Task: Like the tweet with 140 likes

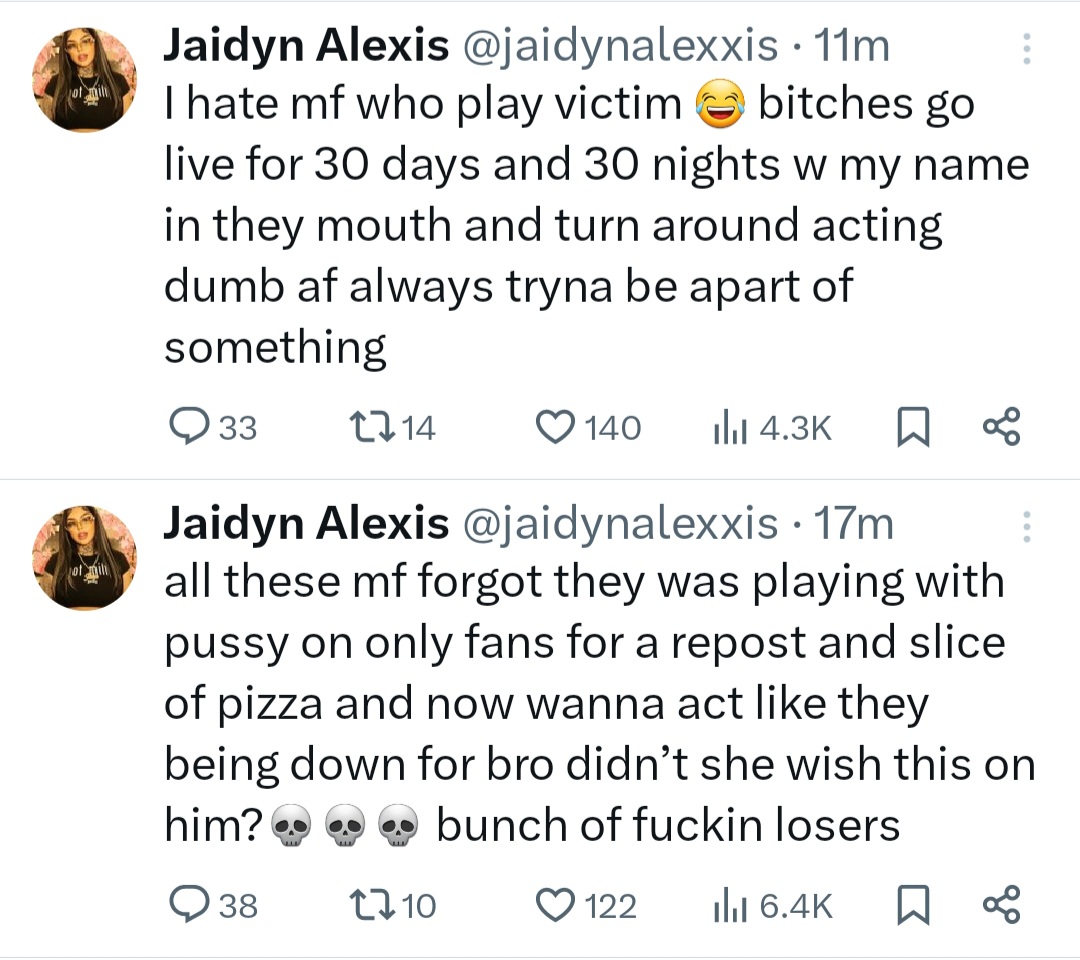Action: point(551,428)
